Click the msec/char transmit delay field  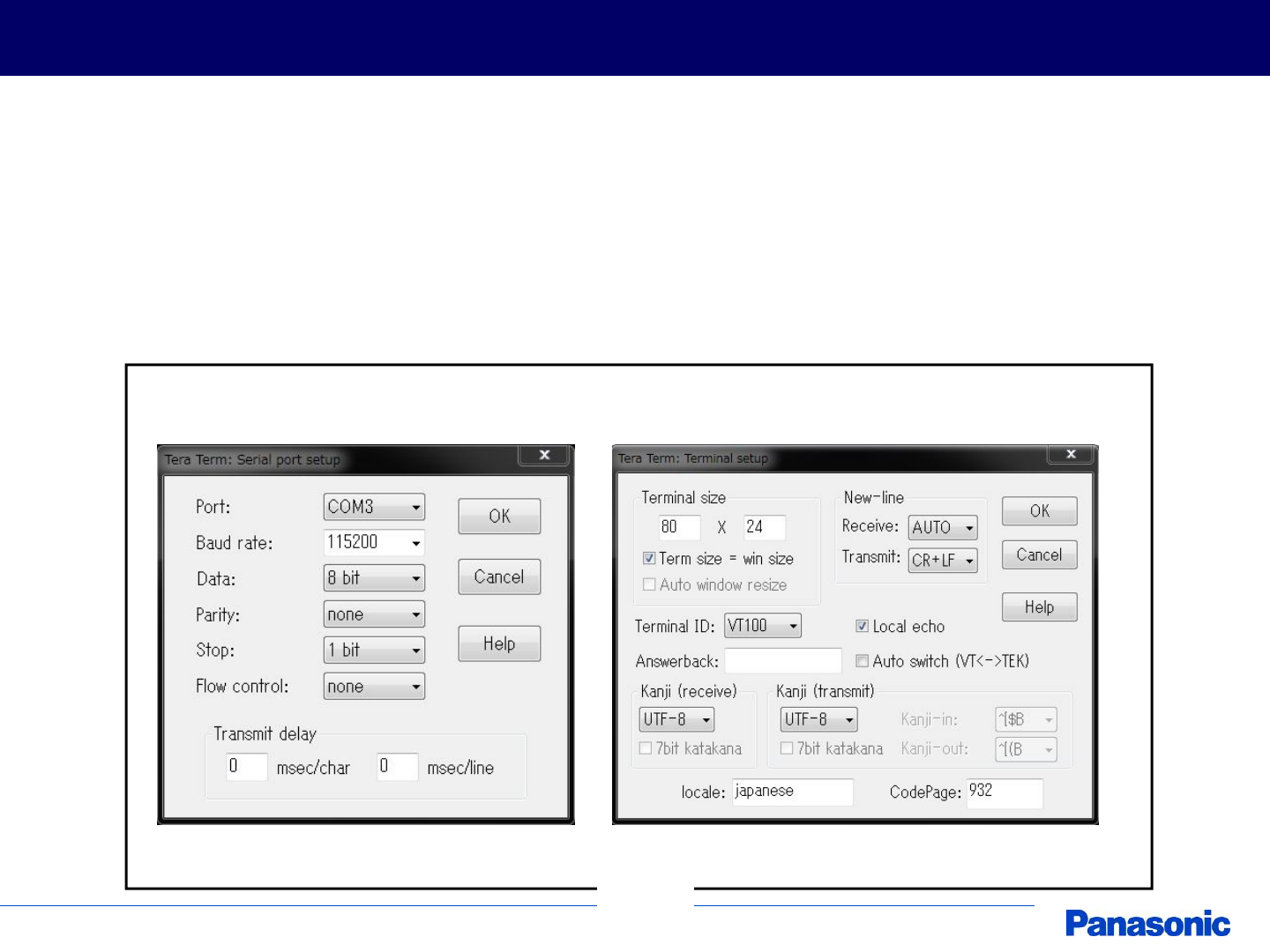pos(246,766)
